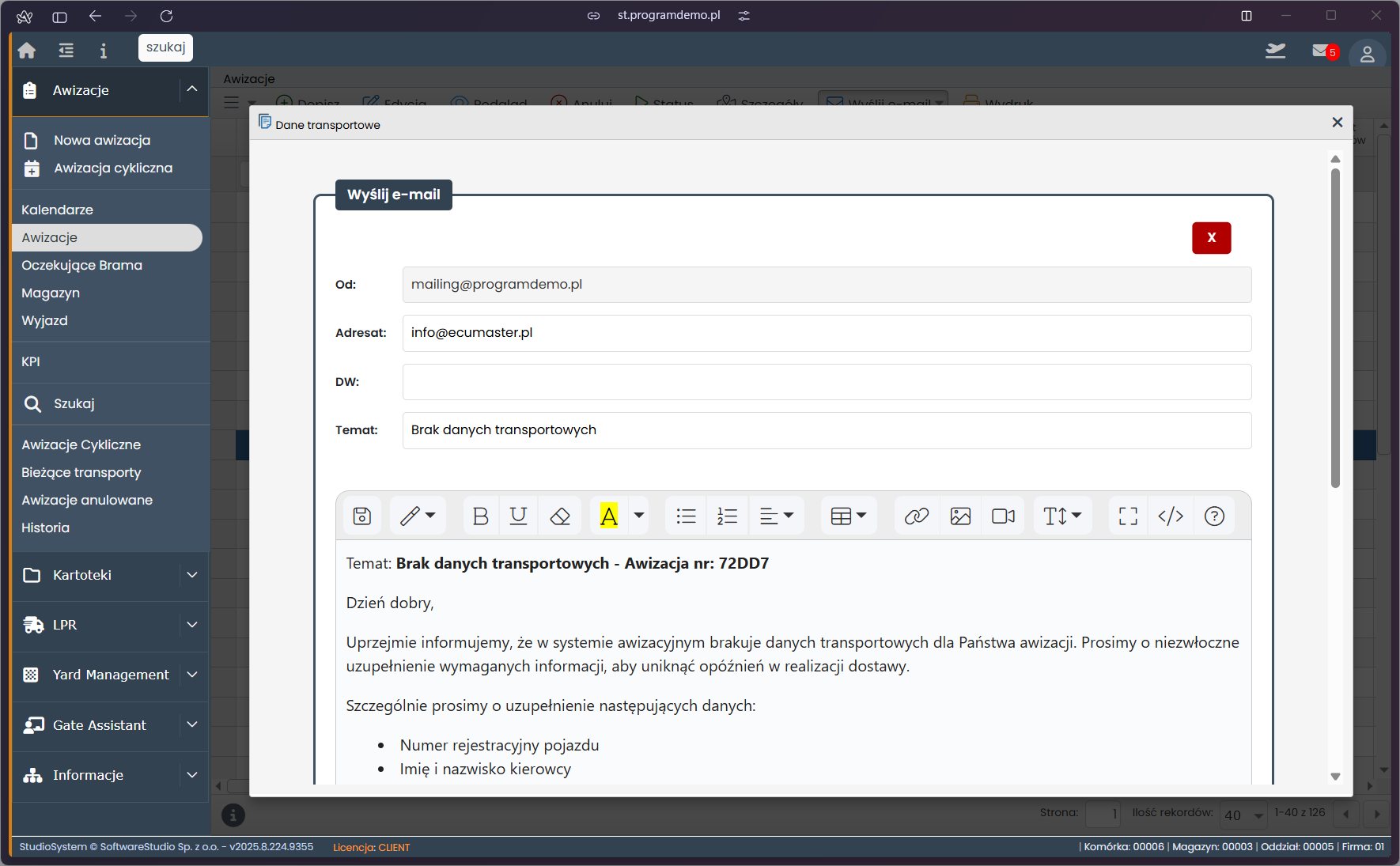Select Oczekujące Brama in the sidebar
This screenshot has width=1400, height=866.
click(x=82, y=265)
